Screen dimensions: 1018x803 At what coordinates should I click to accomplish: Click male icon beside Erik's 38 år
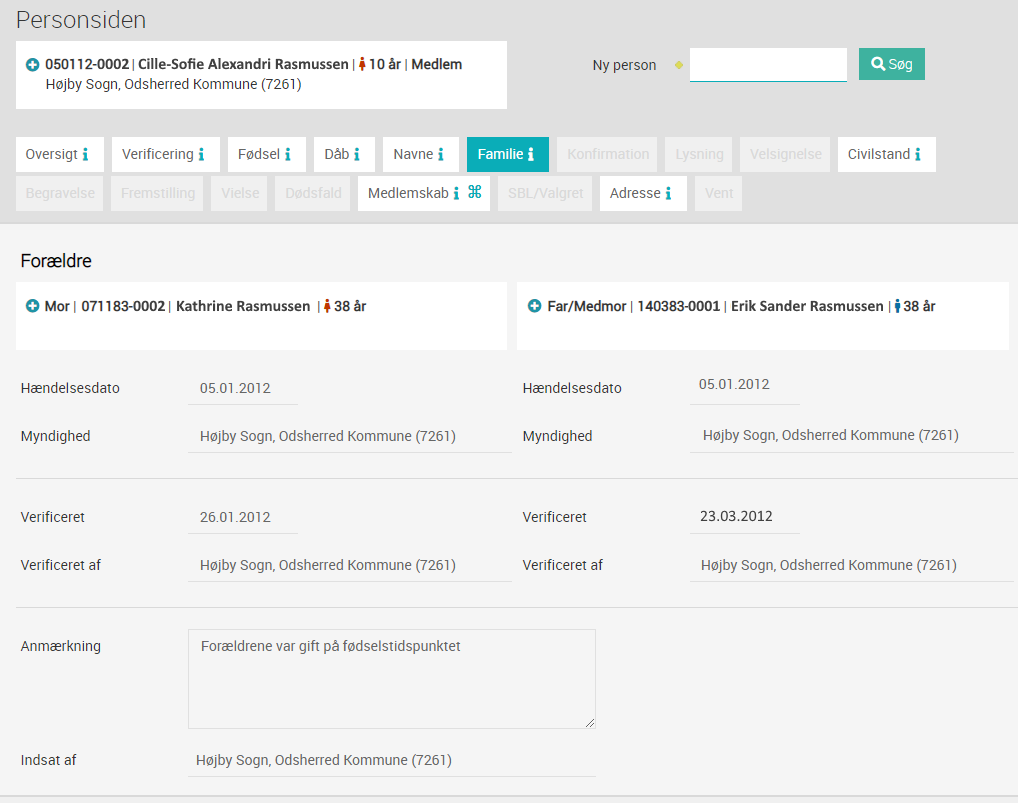pyautogui.click(x=897, y=306)
